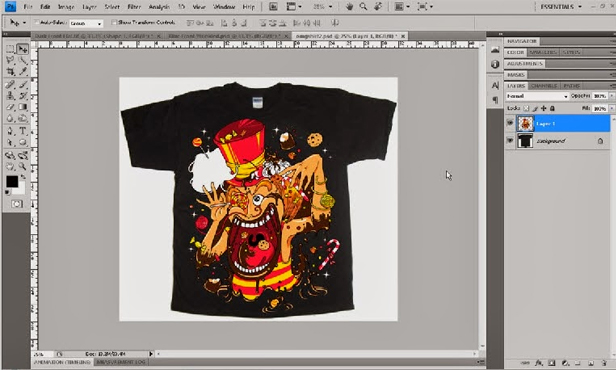The height and width of the screenshot is (370, 616).
Task: Click the background color swatch
Action: 20,189
